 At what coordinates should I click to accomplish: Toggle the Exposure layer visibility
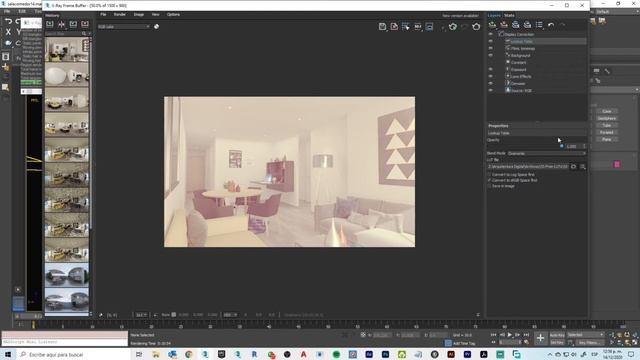pyautogui.click(x=491, y=69)
